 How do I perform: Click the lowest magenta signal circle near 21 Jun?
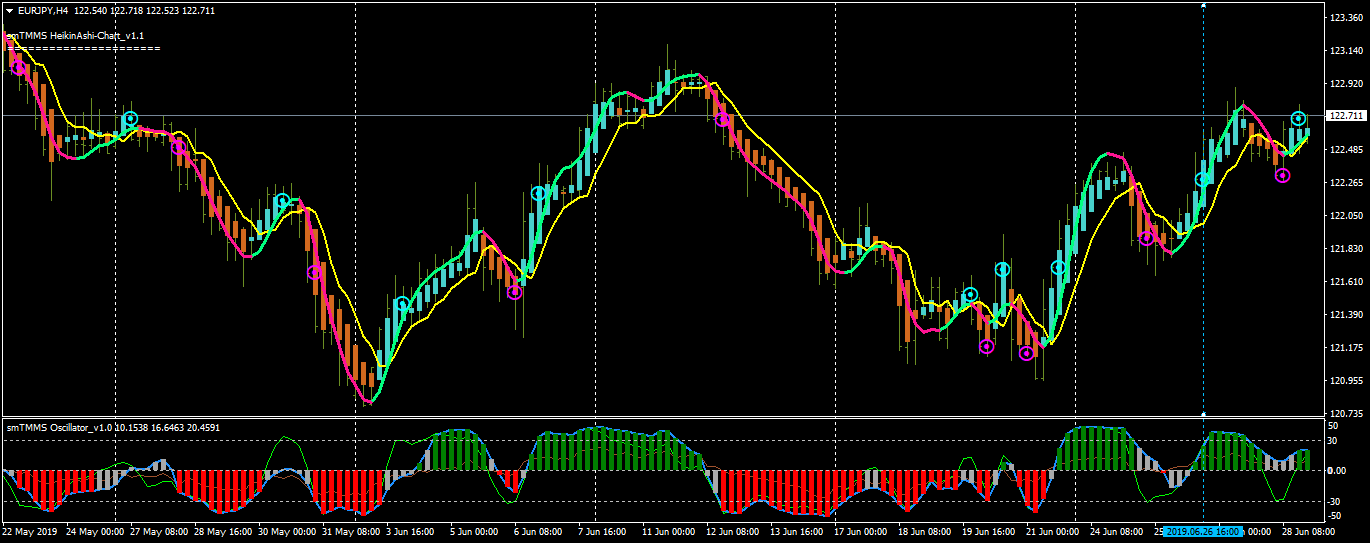coord(1026,352)
